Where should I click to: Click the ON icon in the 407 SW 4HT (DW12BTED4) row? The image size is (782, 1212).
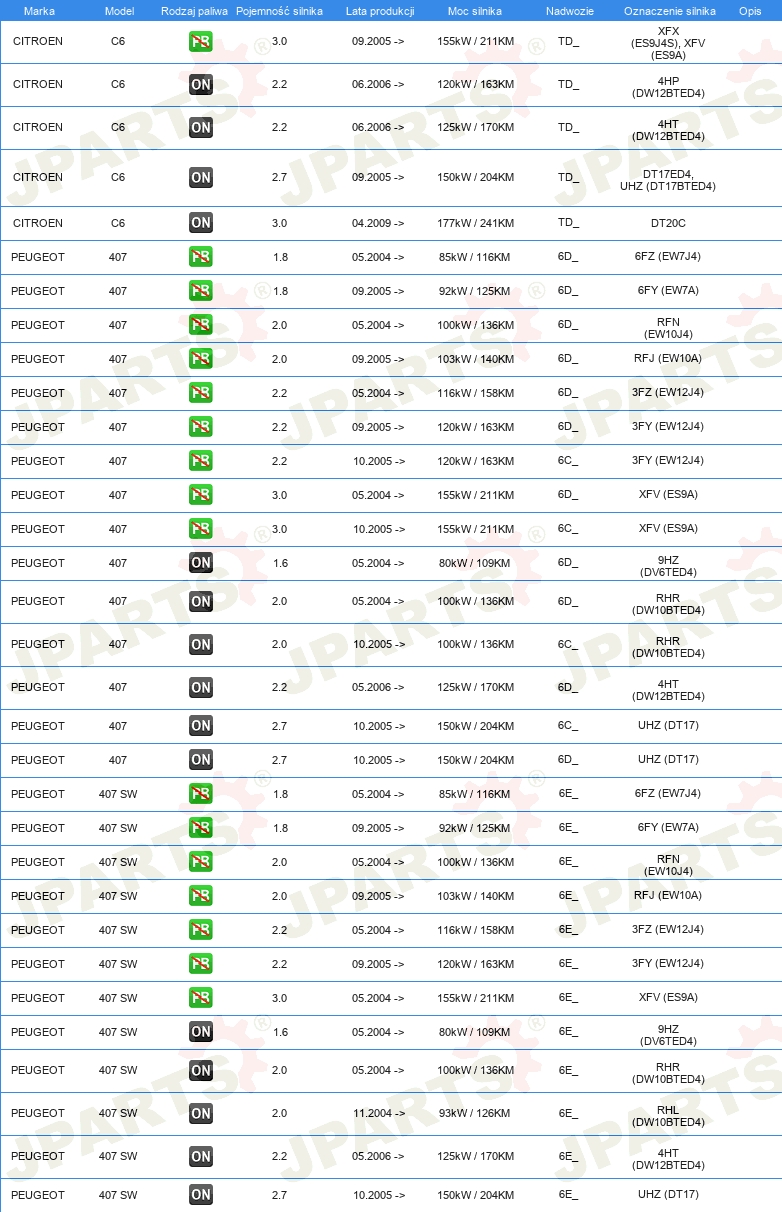coord(200,1156)
